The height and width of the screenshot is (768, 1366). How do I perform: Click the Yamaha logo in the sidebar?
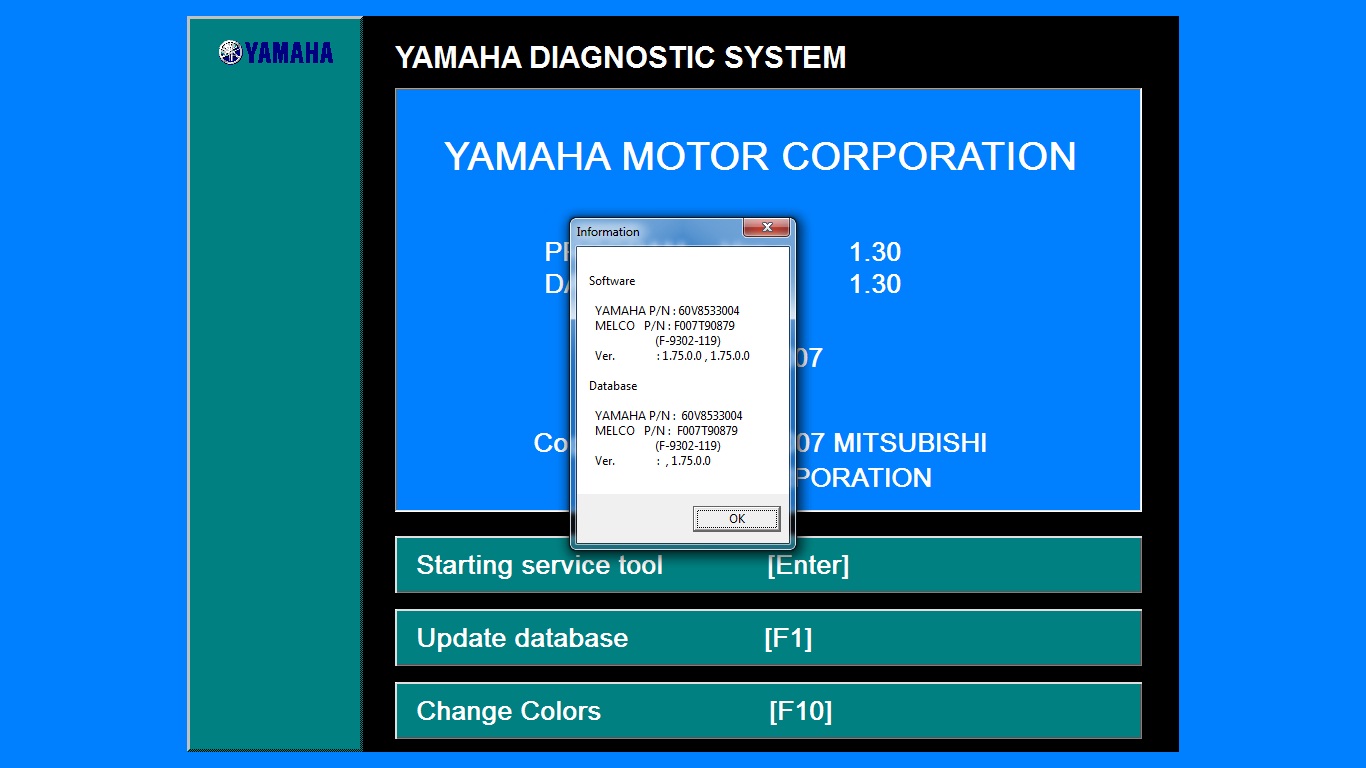[x=276, y=53]
